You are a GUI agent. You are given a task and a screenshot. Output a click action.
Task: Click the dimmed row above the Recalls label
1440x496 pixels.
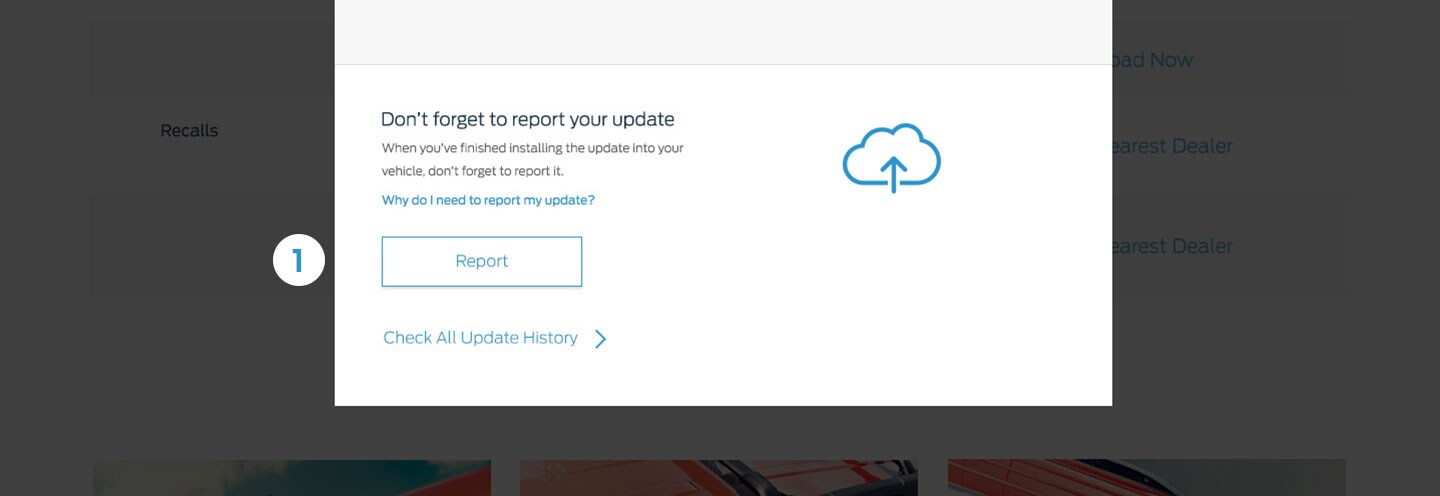tap(210, 60)
